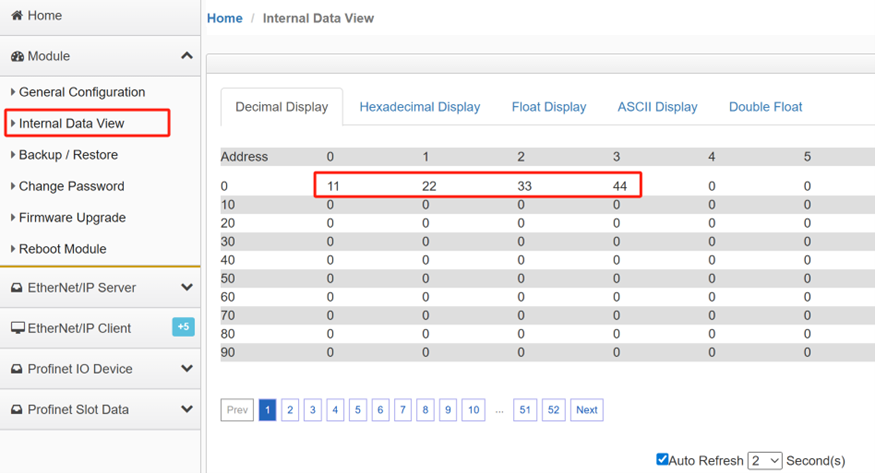
Task: Switch to the Float Display tab
Action: 549,107
